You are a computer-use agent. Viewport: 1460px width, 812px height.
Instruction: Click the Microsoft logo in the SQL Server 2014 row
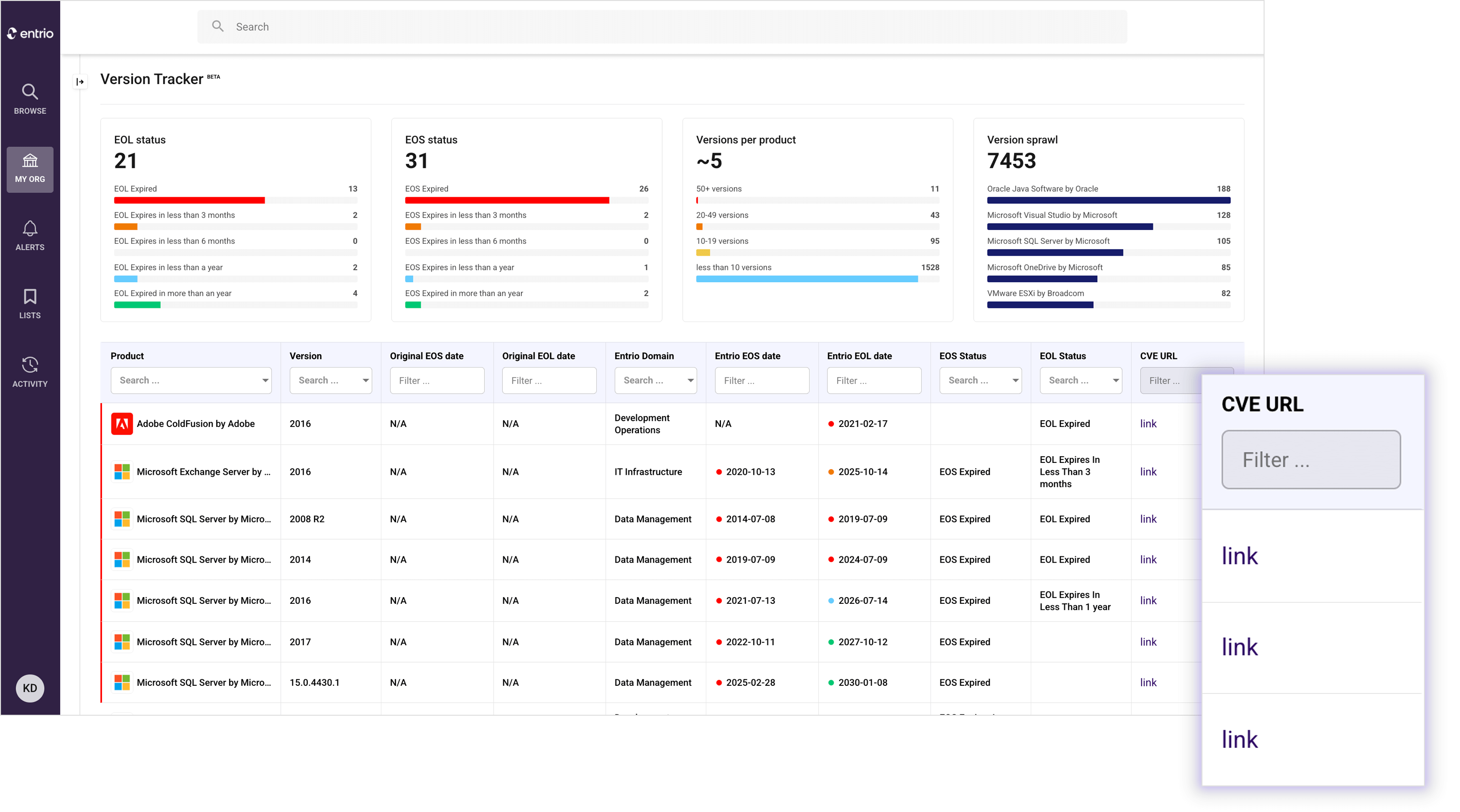point(122,559)
